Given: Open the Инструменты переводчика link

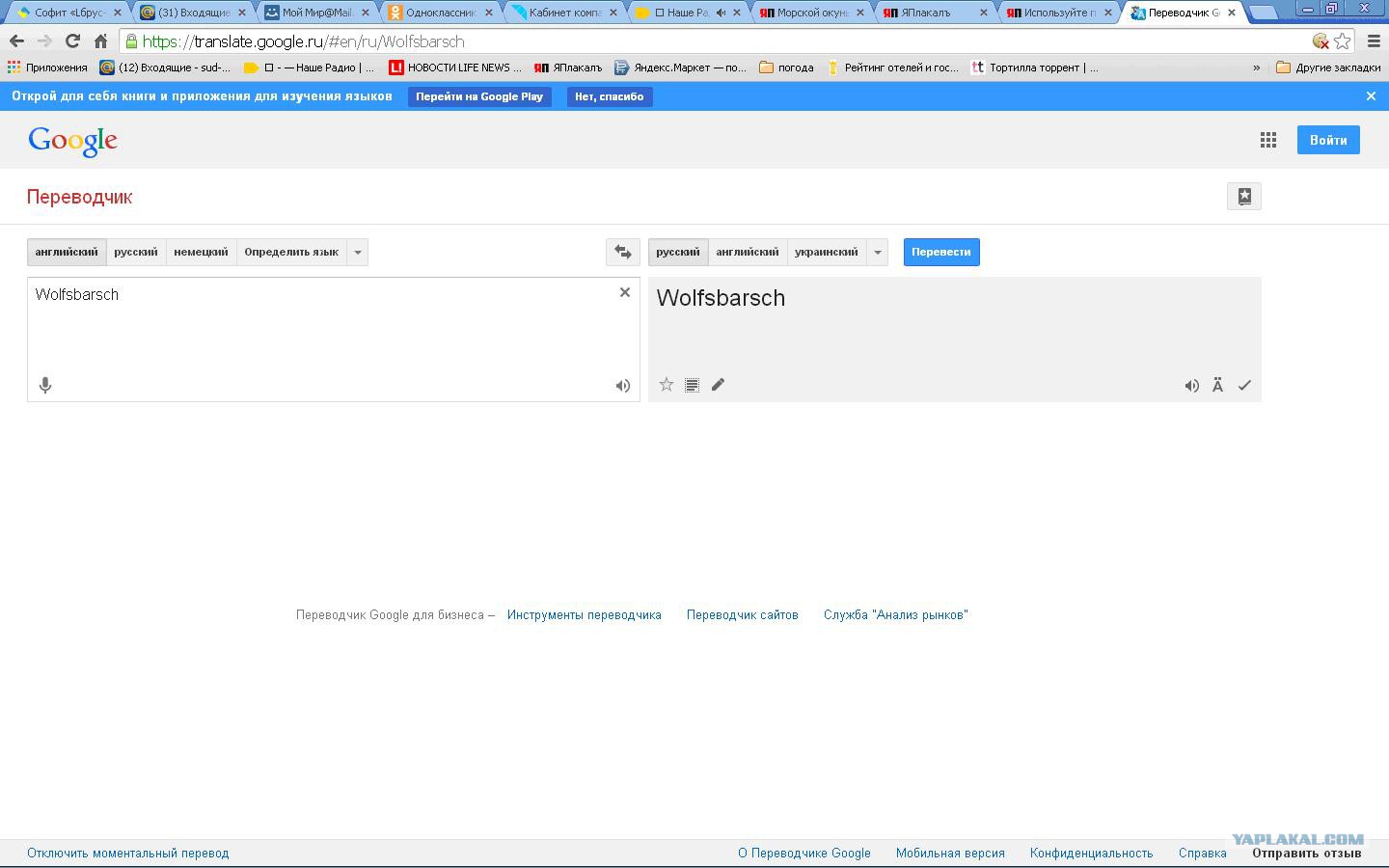Looking at the screenshot, I should [x=584, y=615].
